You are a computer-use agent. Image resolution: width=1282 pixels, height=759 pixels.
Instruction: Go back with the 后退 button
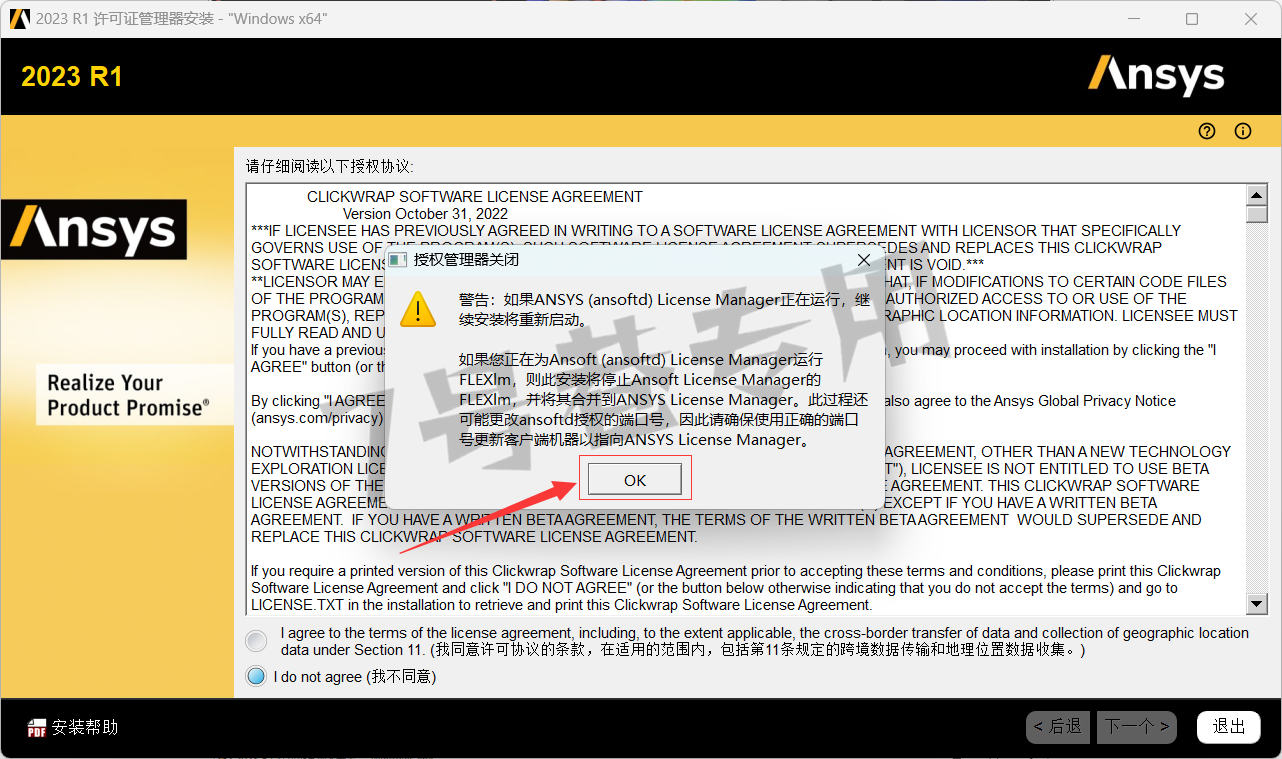[x=1058, y=727]
